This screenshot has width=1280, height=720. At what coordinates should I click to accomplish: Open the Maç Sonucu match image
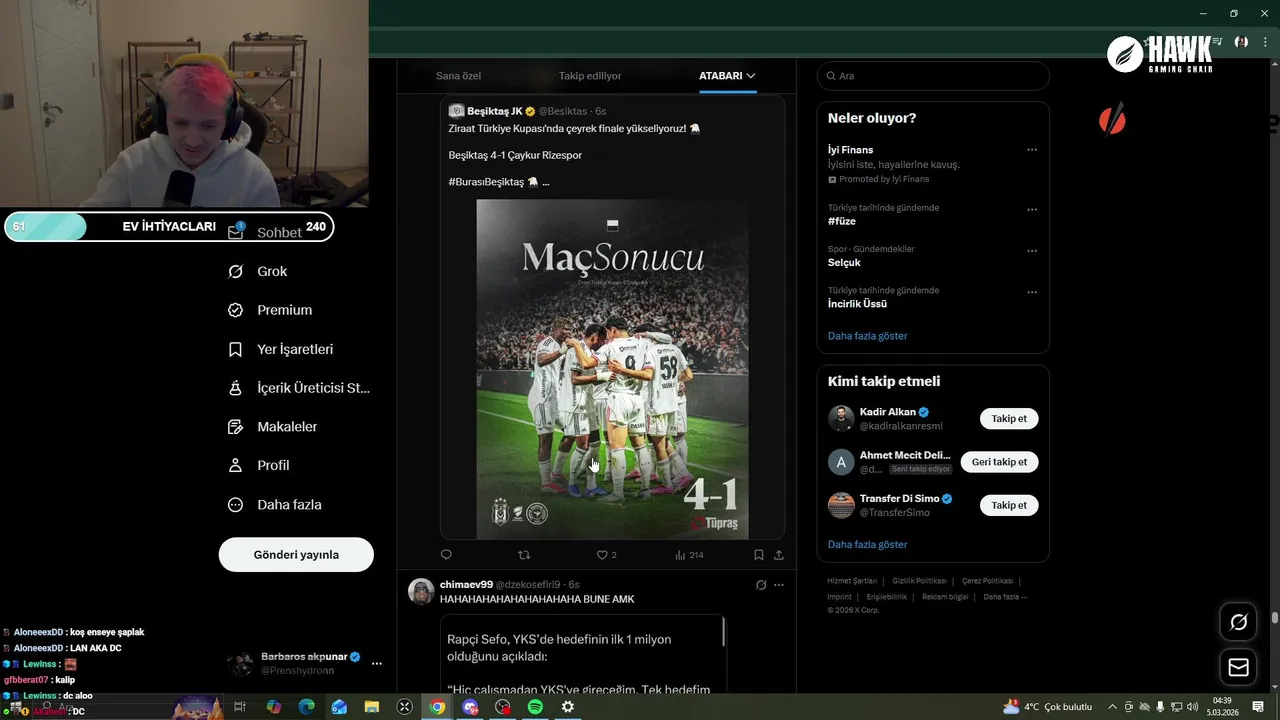click(612, 369)
